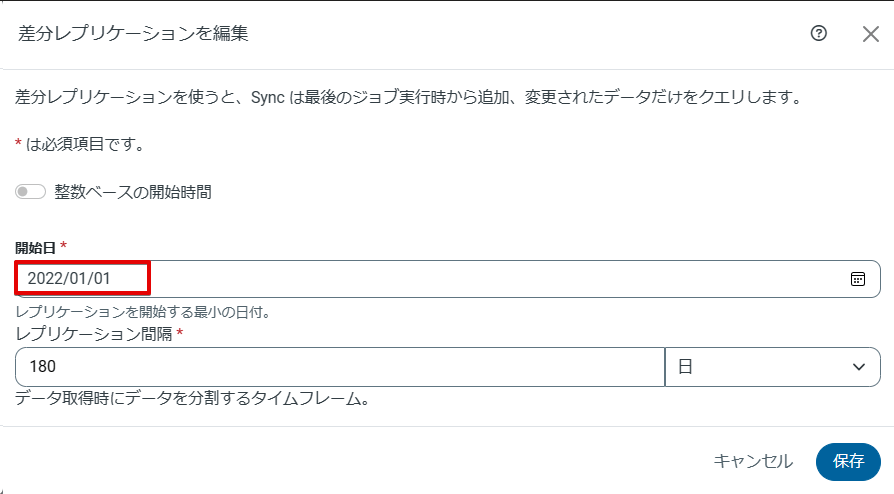
Task: Click helper text about データを分割するタイムフレーム
Action: [x=194, y=399]
